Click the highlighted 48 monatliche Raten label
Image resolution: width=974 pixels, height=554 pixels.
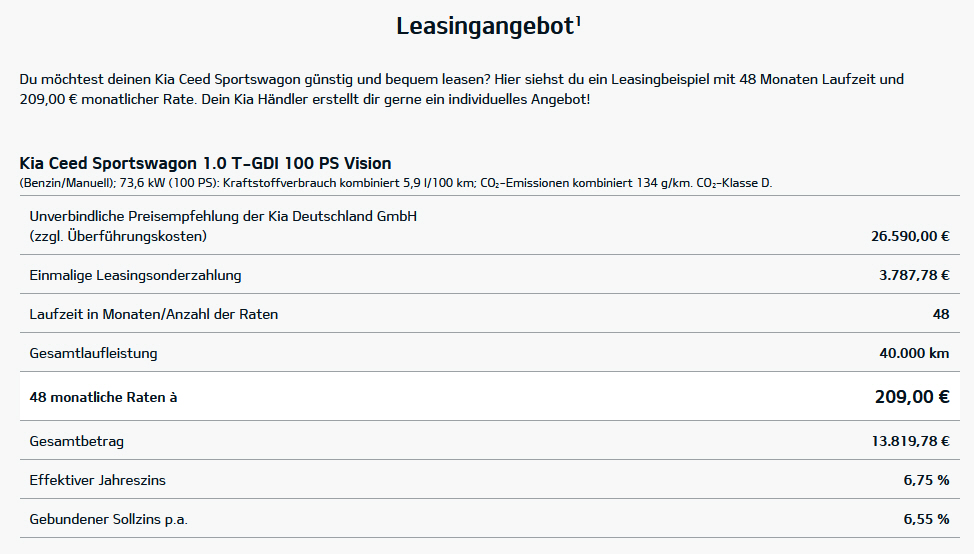tap(103, 397)
